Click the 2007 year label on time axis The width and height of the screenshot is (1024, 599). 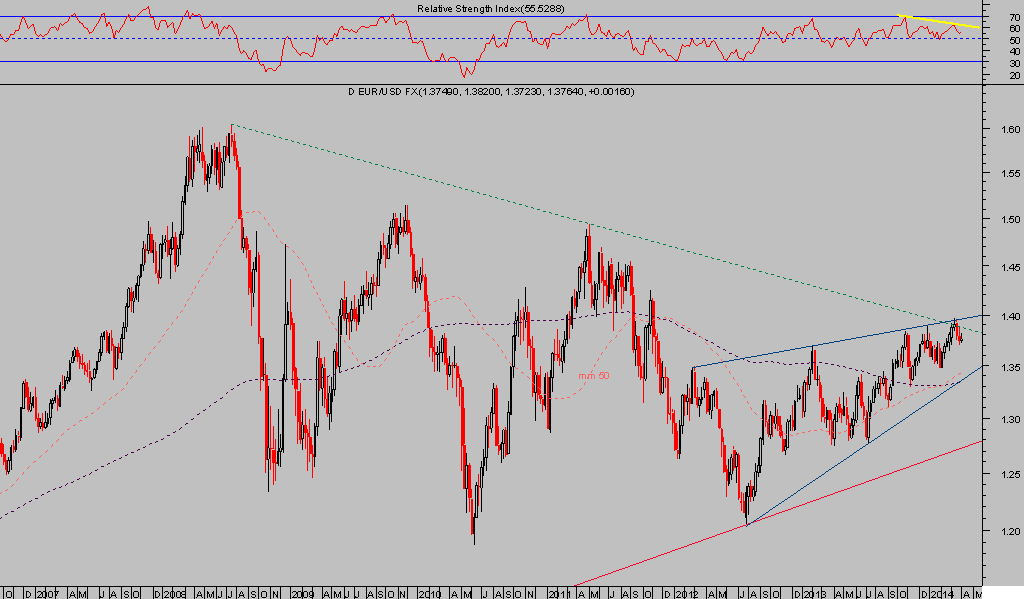click(x=47, y=593)
